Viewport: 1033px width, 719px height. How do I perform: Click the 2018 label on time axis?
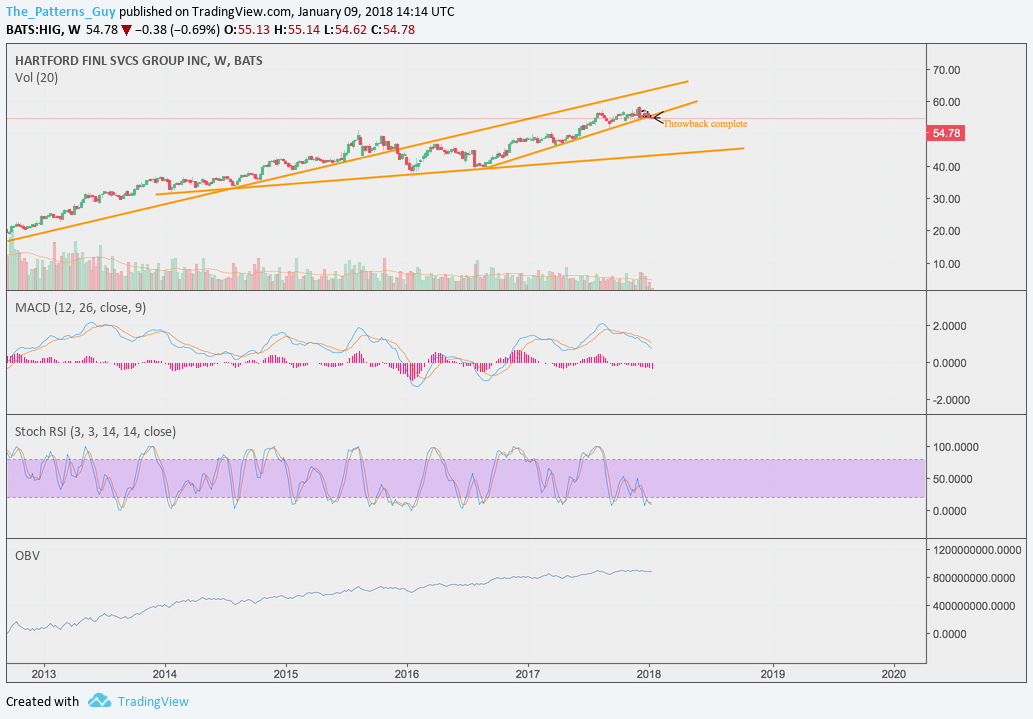[650, 674]
